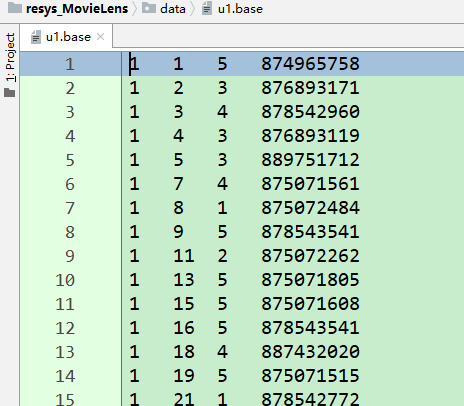Click rating 2 on line 9
This screenshot has width=464, height=406.
222,256
